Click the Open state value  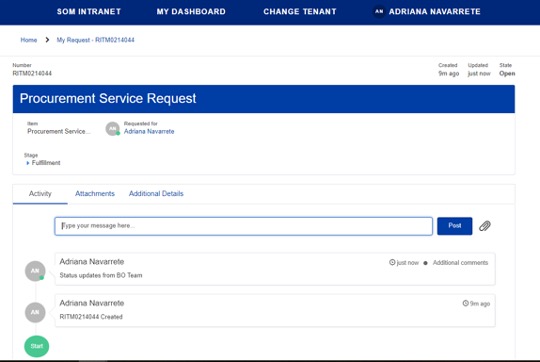pyautogui.click(x=507, y=73)
